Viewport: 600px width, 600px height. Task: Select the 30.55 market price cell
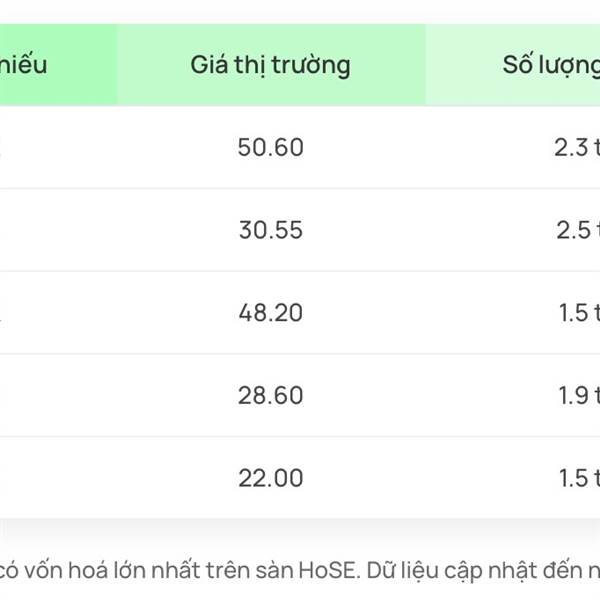point(271,230)
